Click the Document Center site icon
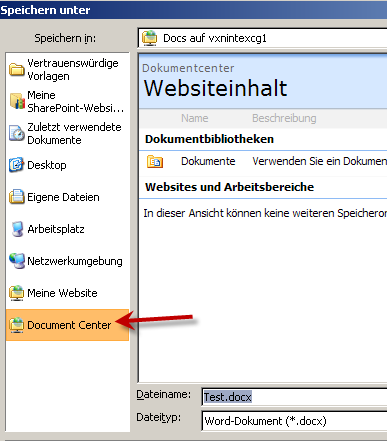 click(16, 325)
